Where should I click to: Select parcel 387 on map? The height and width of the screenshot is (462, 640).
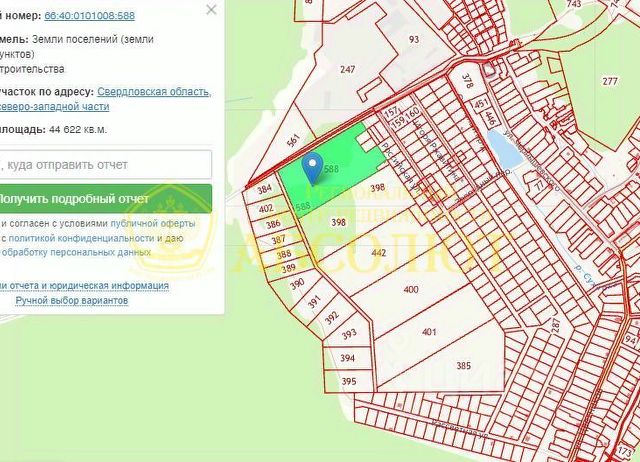[278, 240]
